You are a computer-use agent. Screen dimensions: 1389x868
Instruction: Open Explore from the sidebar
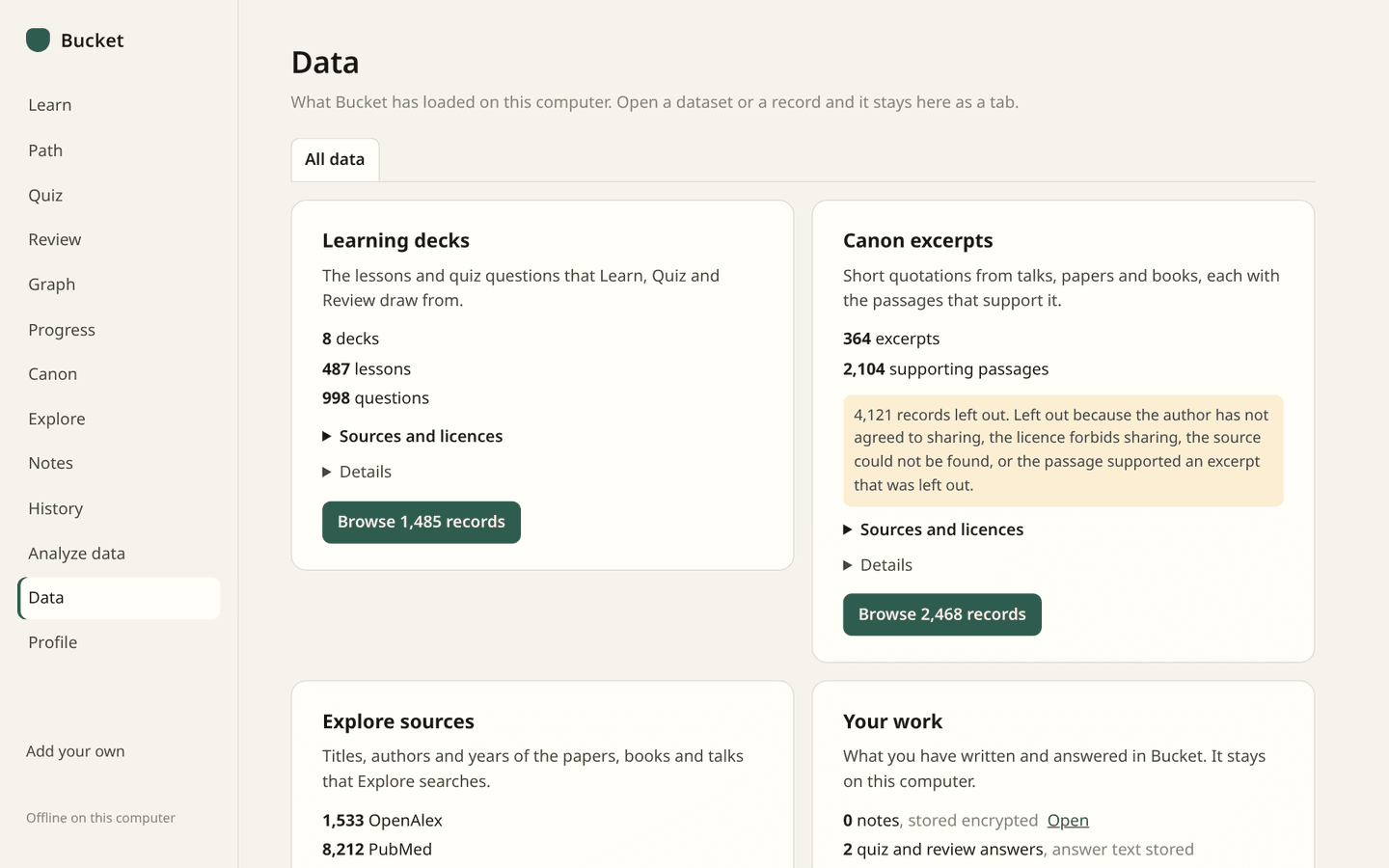coord(119,419)
